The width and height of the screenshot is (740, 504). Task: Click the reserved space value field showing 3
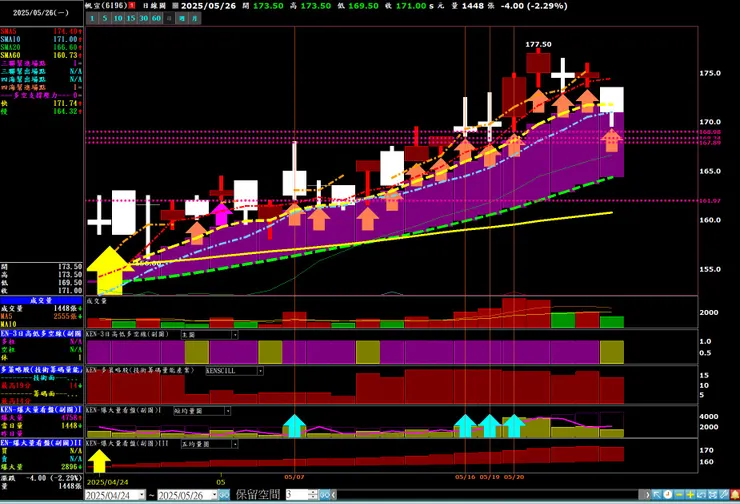(296, 495)
